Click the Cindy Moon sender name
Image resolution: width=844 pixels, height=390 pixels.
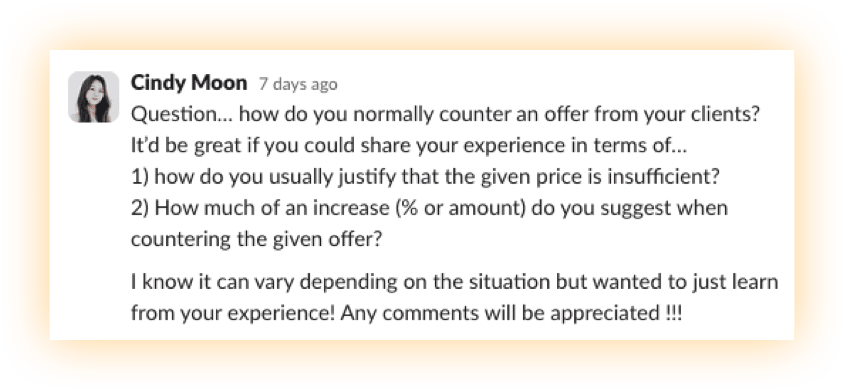[189, 83]
